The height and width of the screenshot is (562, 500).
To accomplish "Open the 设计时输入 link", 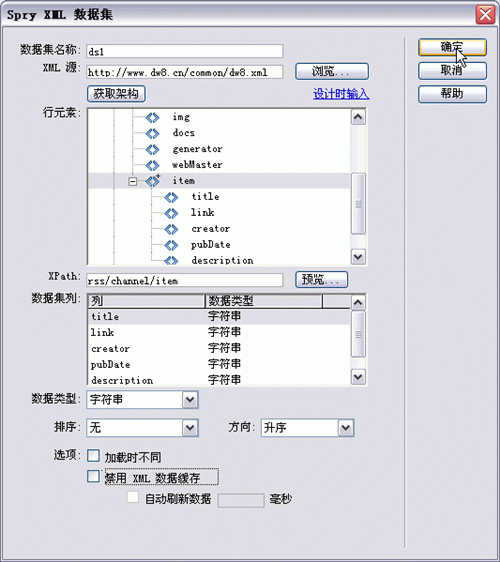I will (x=341, y=94).
